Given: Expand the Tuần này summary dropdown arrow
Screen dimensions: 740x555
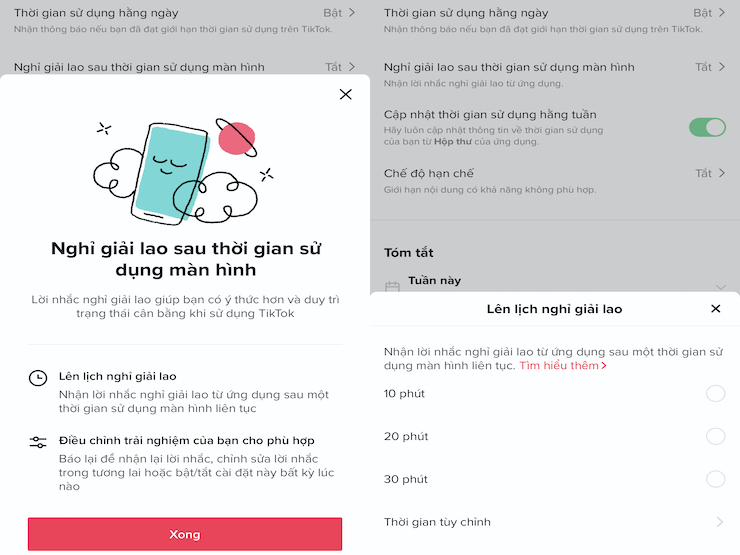Looking at the screenshot, I should coord(720,286).
